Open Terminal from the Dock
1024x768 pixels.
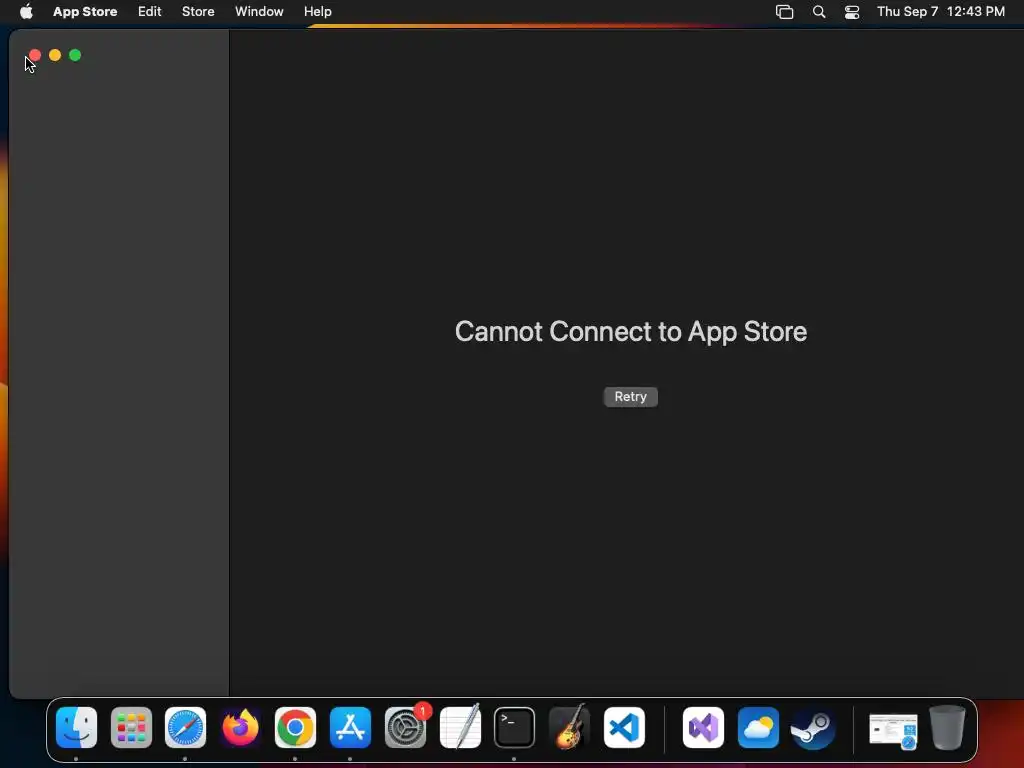point(515,727)
